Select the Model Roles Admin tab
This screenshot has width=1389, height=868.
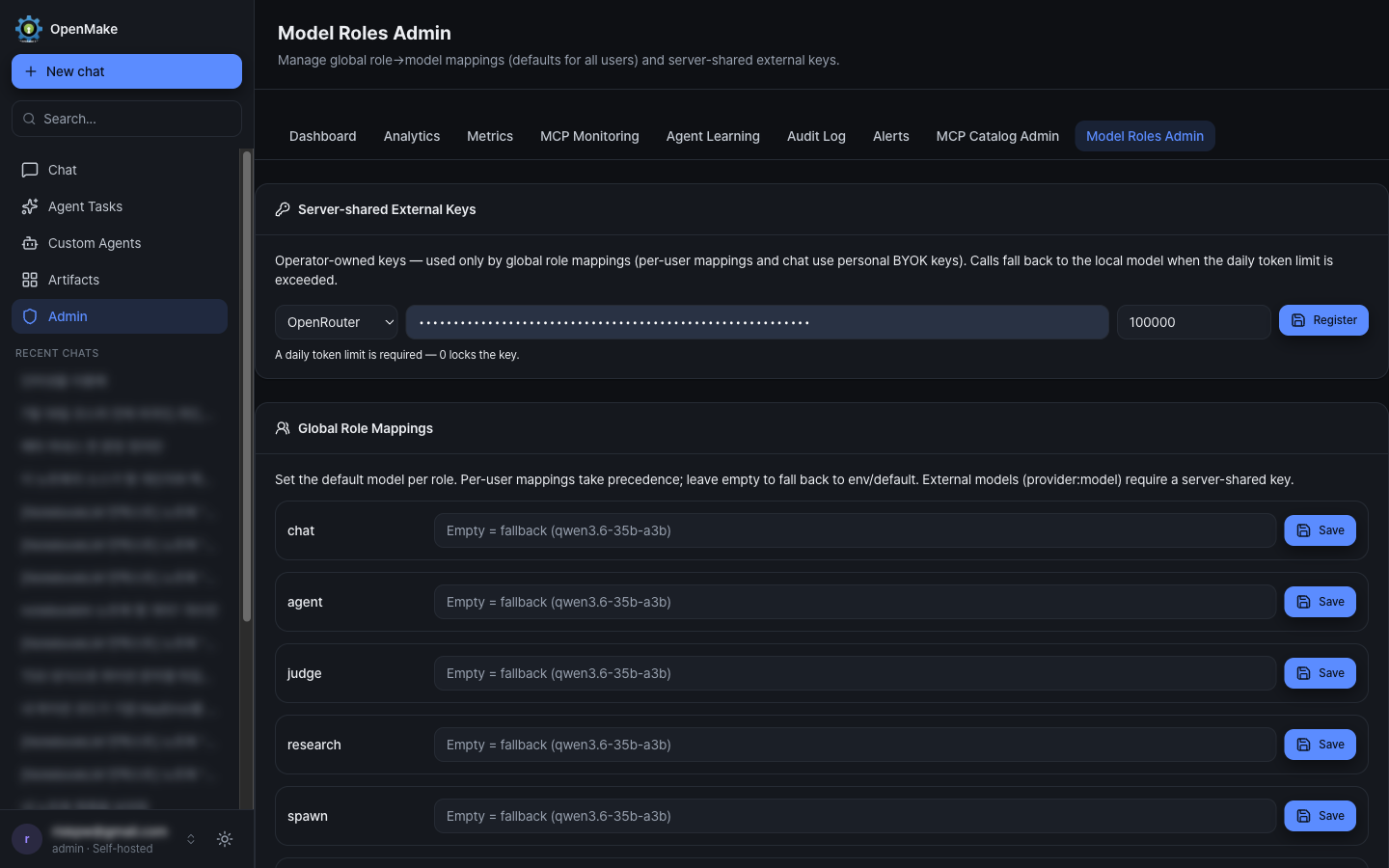click(1145, 136)
